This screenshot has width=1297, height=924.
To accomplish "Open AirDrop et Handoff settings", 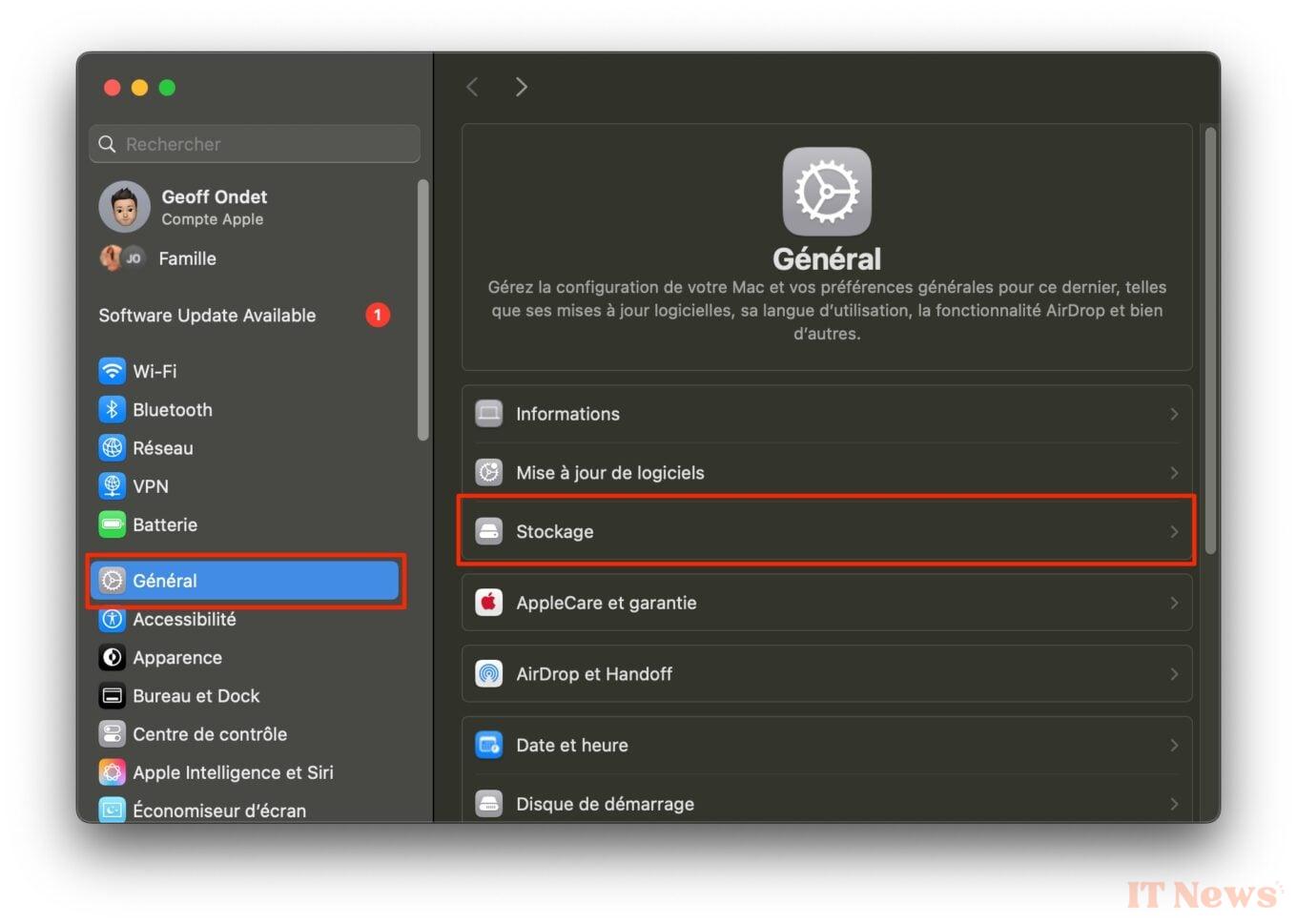I will tap(826, 673).
